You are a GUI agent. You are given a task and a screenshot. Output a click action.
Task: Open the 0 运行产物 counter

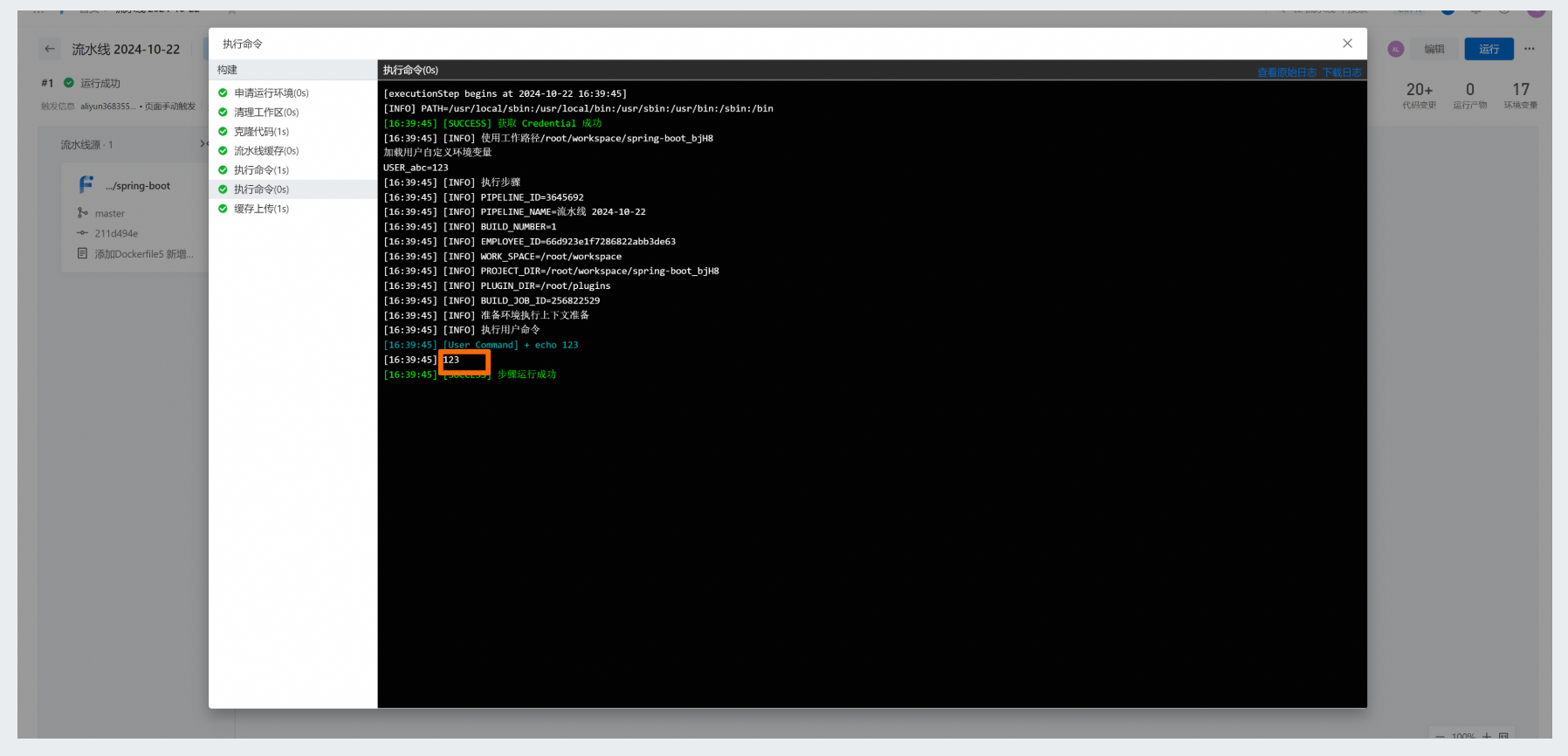(x=1470, y=95)
